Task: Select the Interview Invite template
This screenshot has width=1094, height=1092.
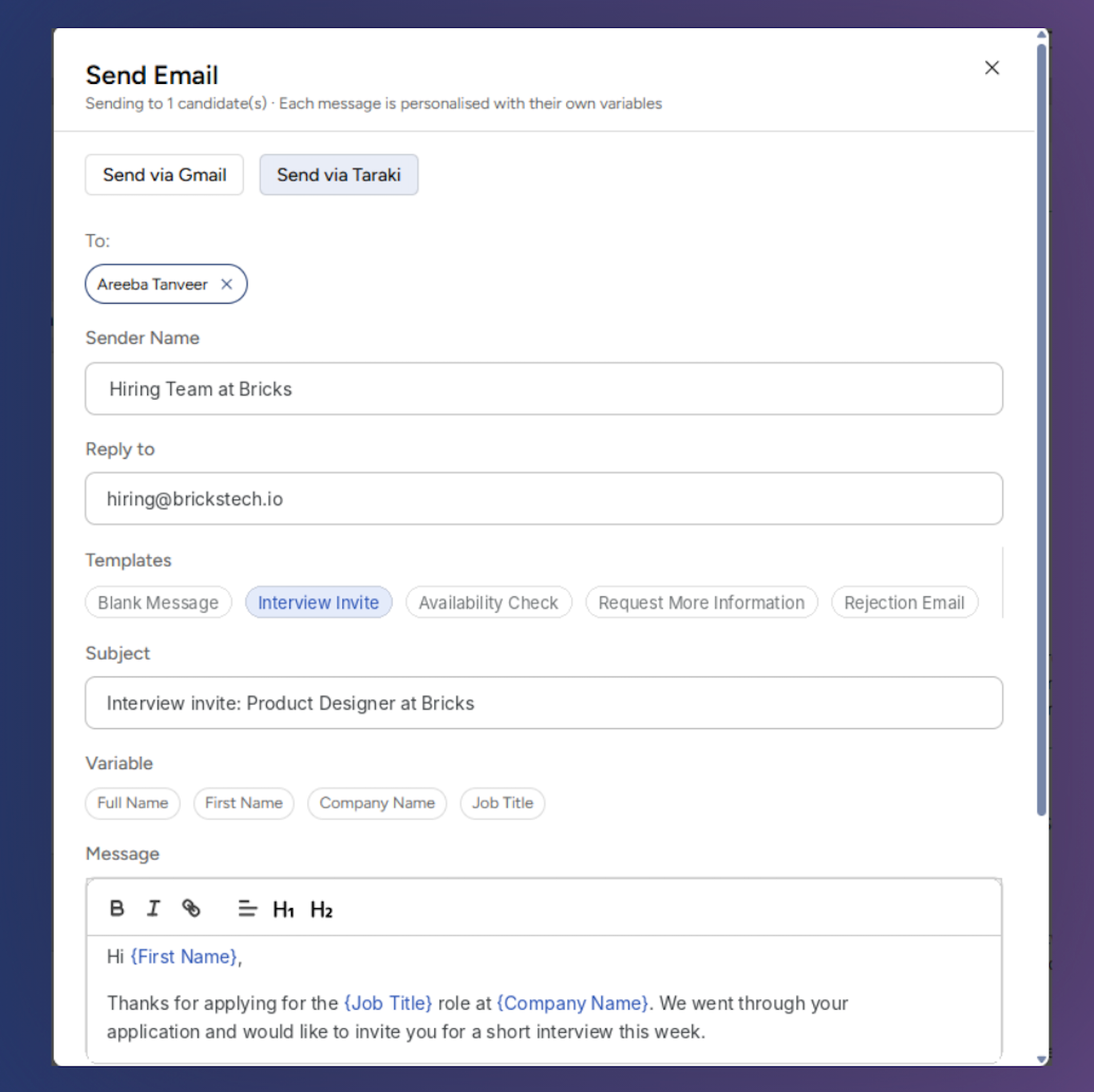Action: point(318,602)
